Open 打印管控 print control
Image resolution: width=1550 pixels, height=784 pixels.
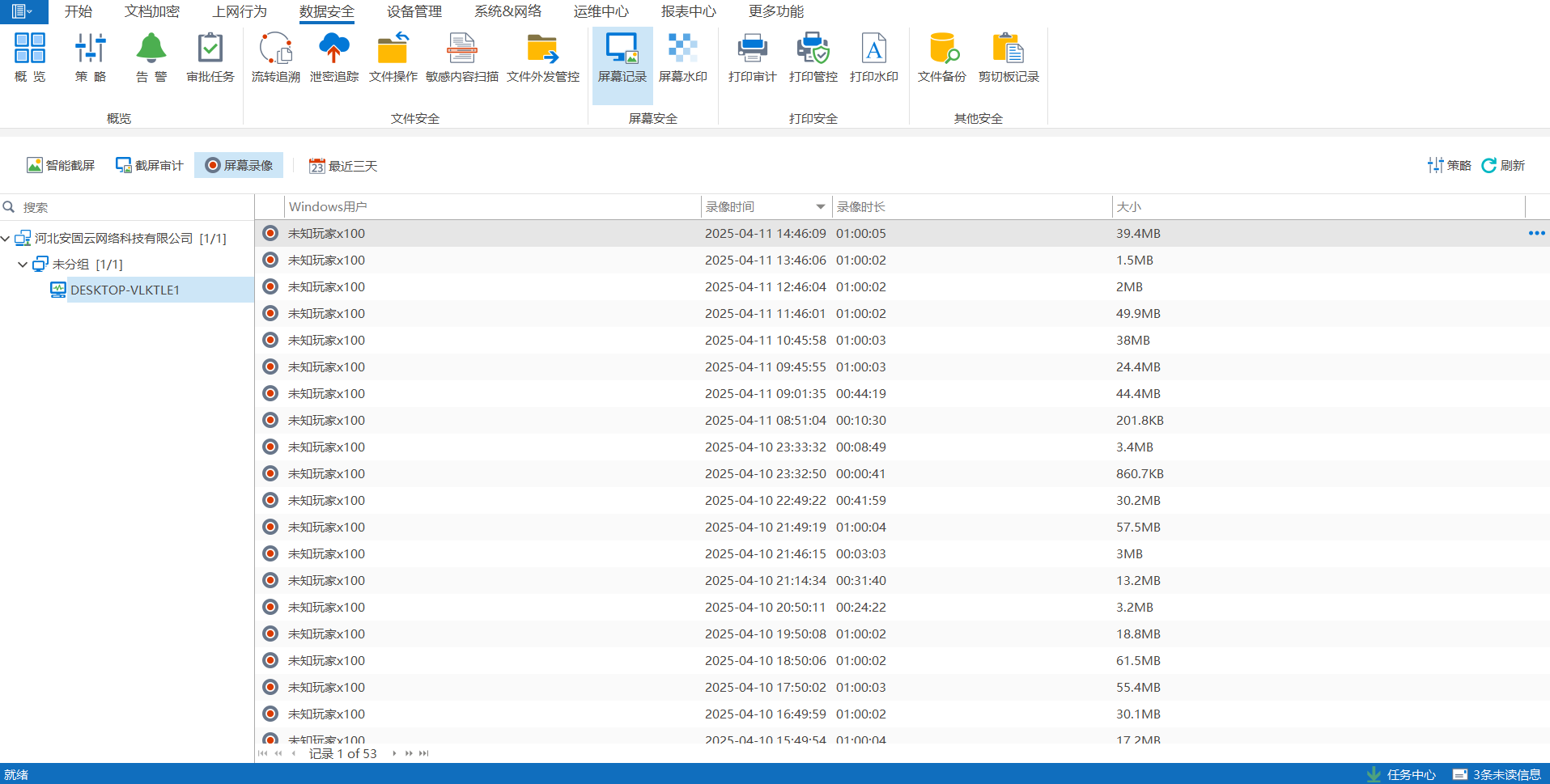click(813, 57)
